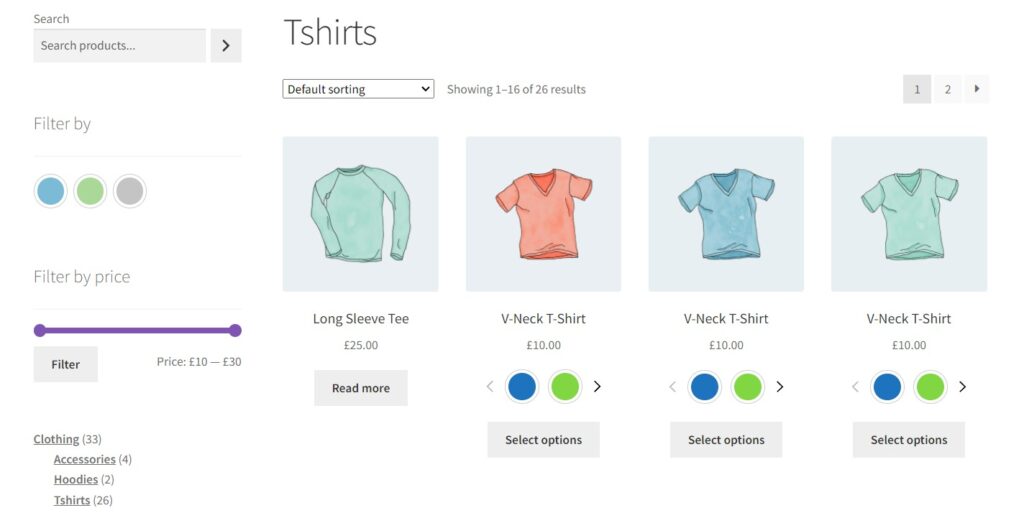Screen dimensions: 1024x513
Task: Click the search submit arrow button
Action: click(226, 45)
